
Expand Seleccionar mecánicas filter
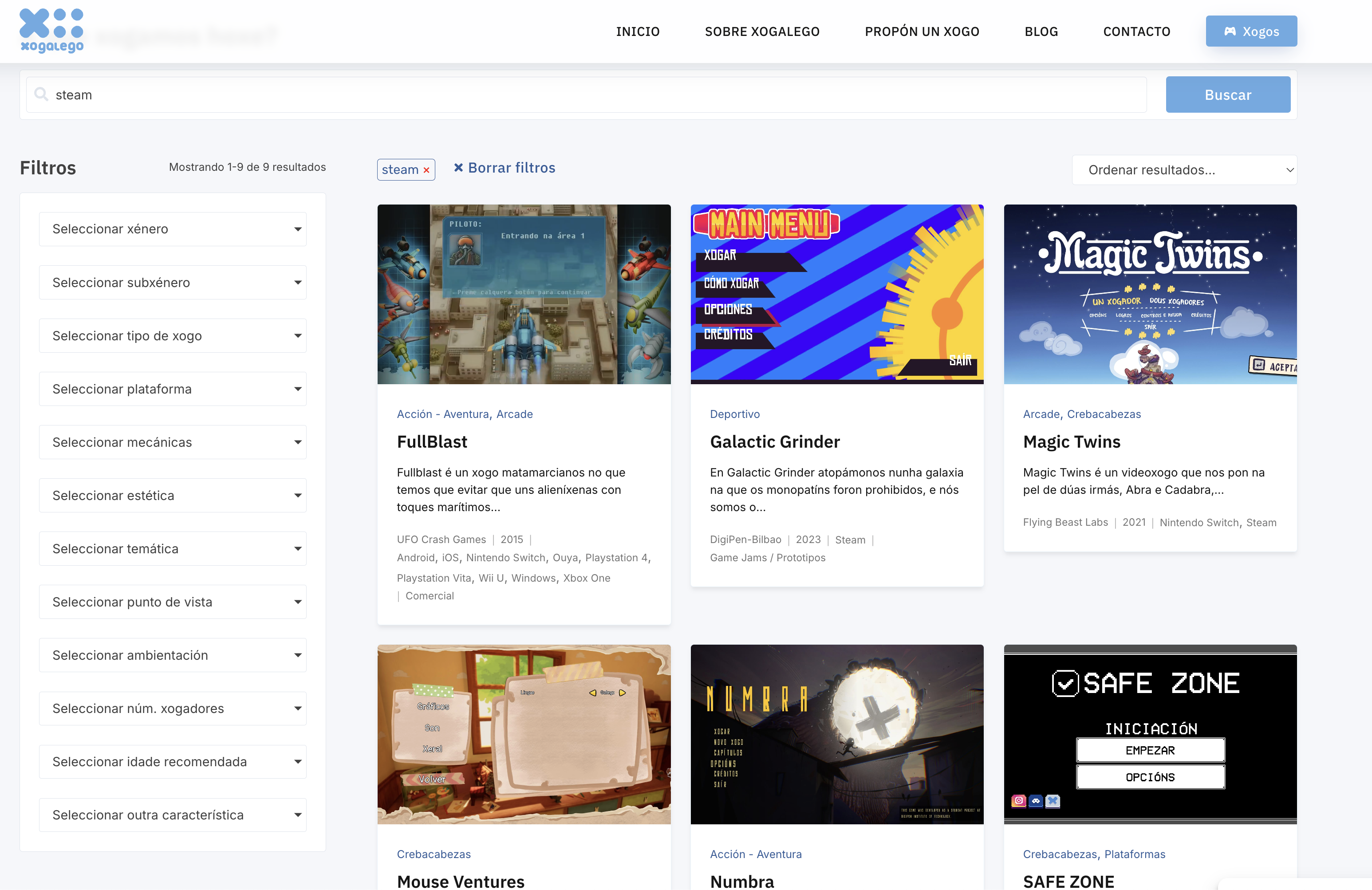(x=172, y=442)
